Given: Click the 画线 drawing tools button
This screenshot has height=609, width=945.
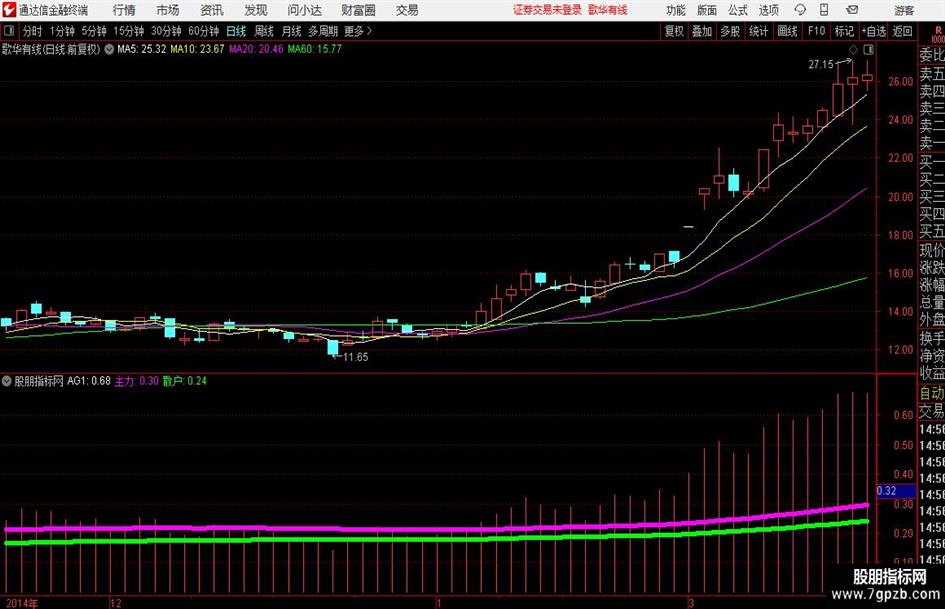Looking at the screenshot, I should [788, 31].
